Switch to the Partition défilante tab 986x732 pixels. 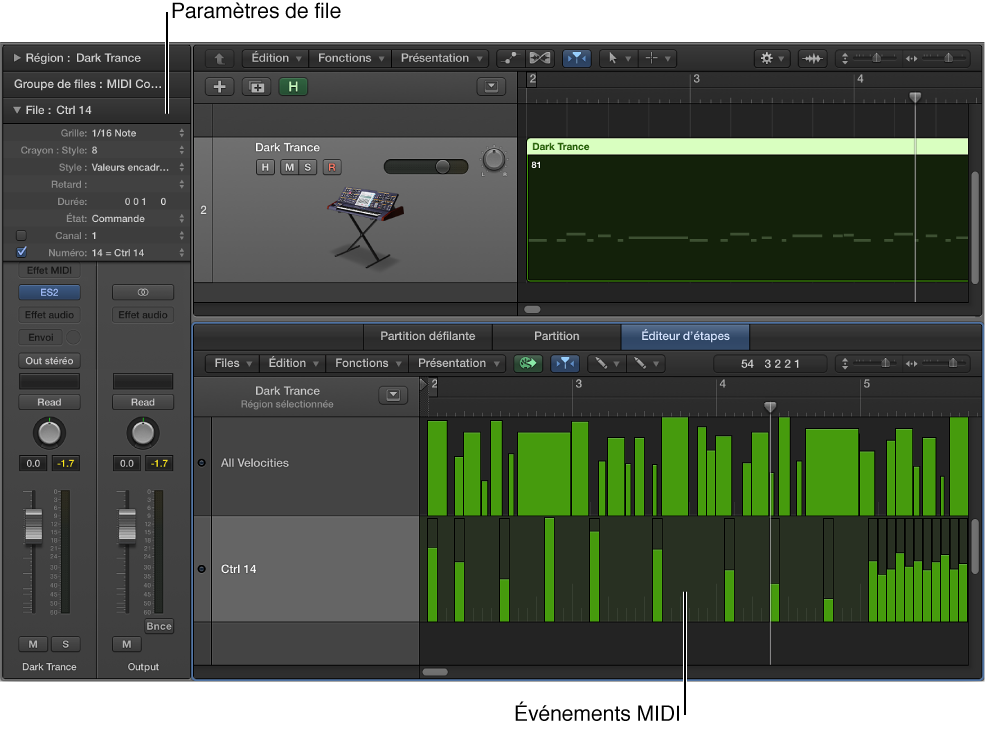point(427,336)
